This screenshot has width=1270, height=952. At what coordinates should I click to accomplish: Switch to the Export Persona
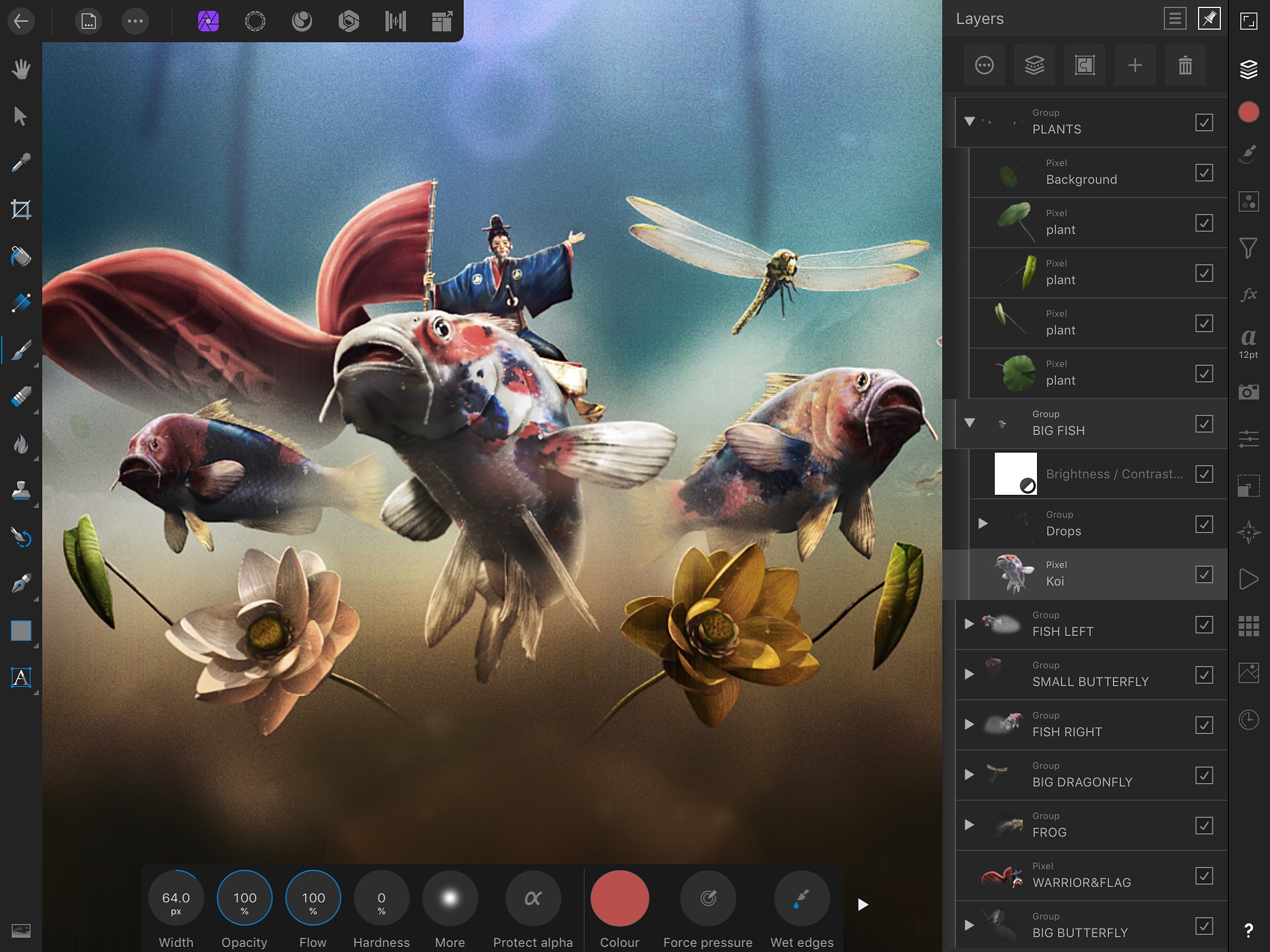click(x=442, y=21)
